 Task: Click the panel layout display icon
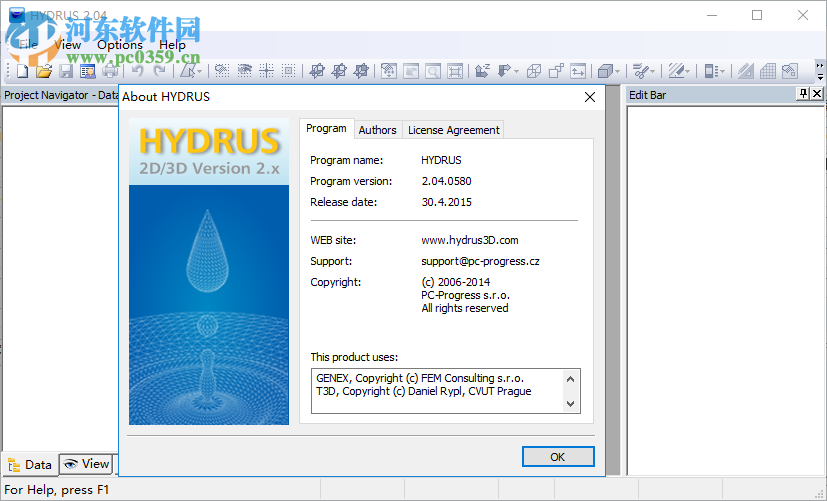click(x=710, y=71)
